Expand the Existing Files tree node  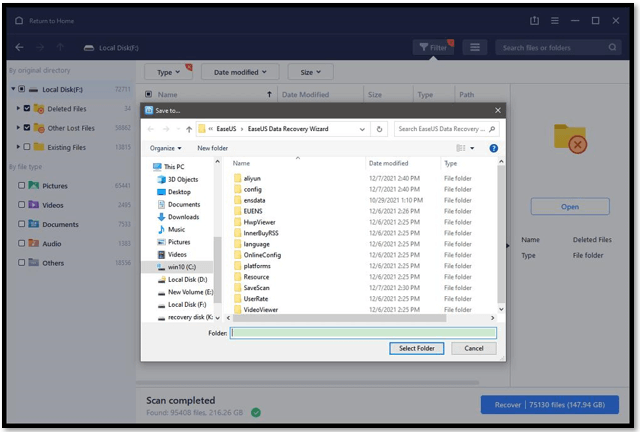pos(18,147)
